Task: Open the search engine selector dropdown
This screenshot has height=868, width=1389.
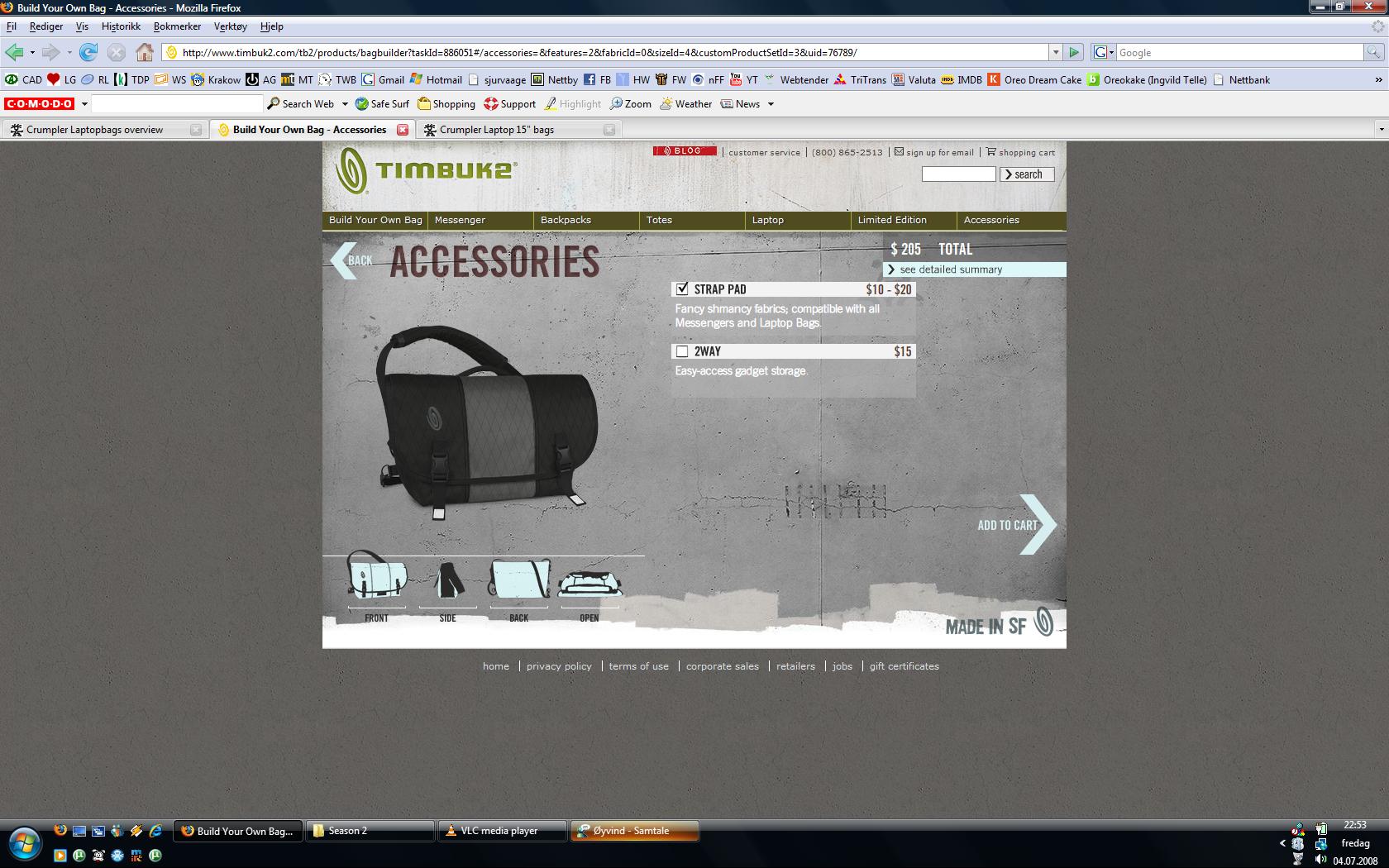Action: click(1104, 52)
